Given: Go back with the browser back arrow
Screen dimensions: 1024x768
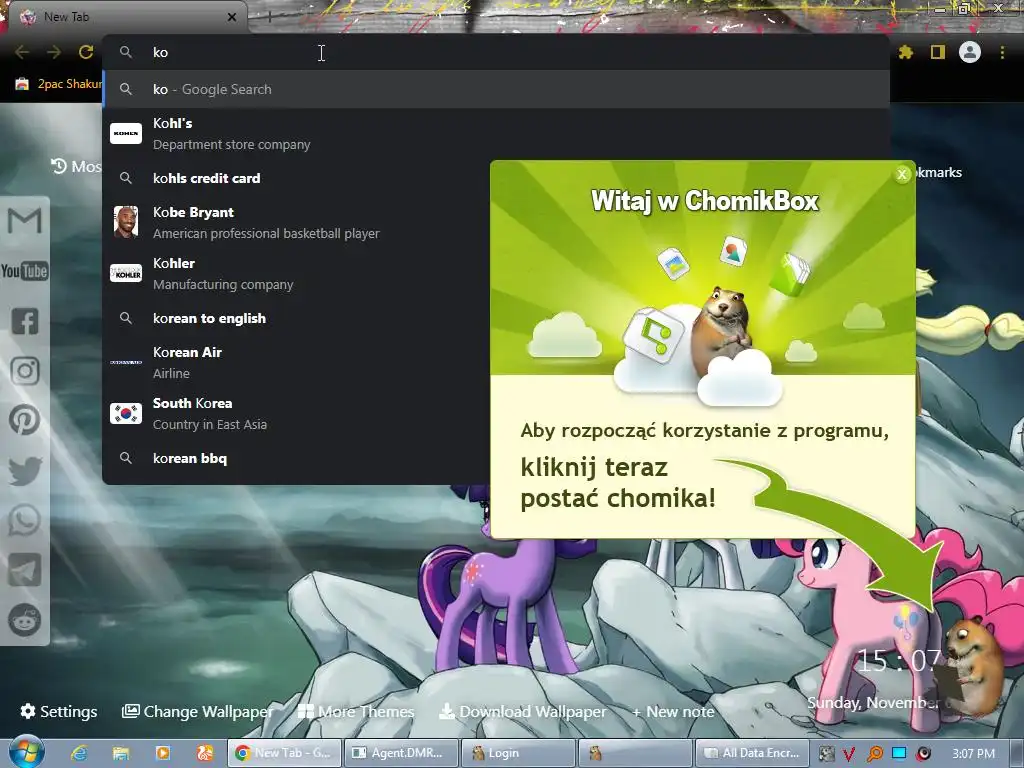Looking at the screenshot, I should pos(22,52).
